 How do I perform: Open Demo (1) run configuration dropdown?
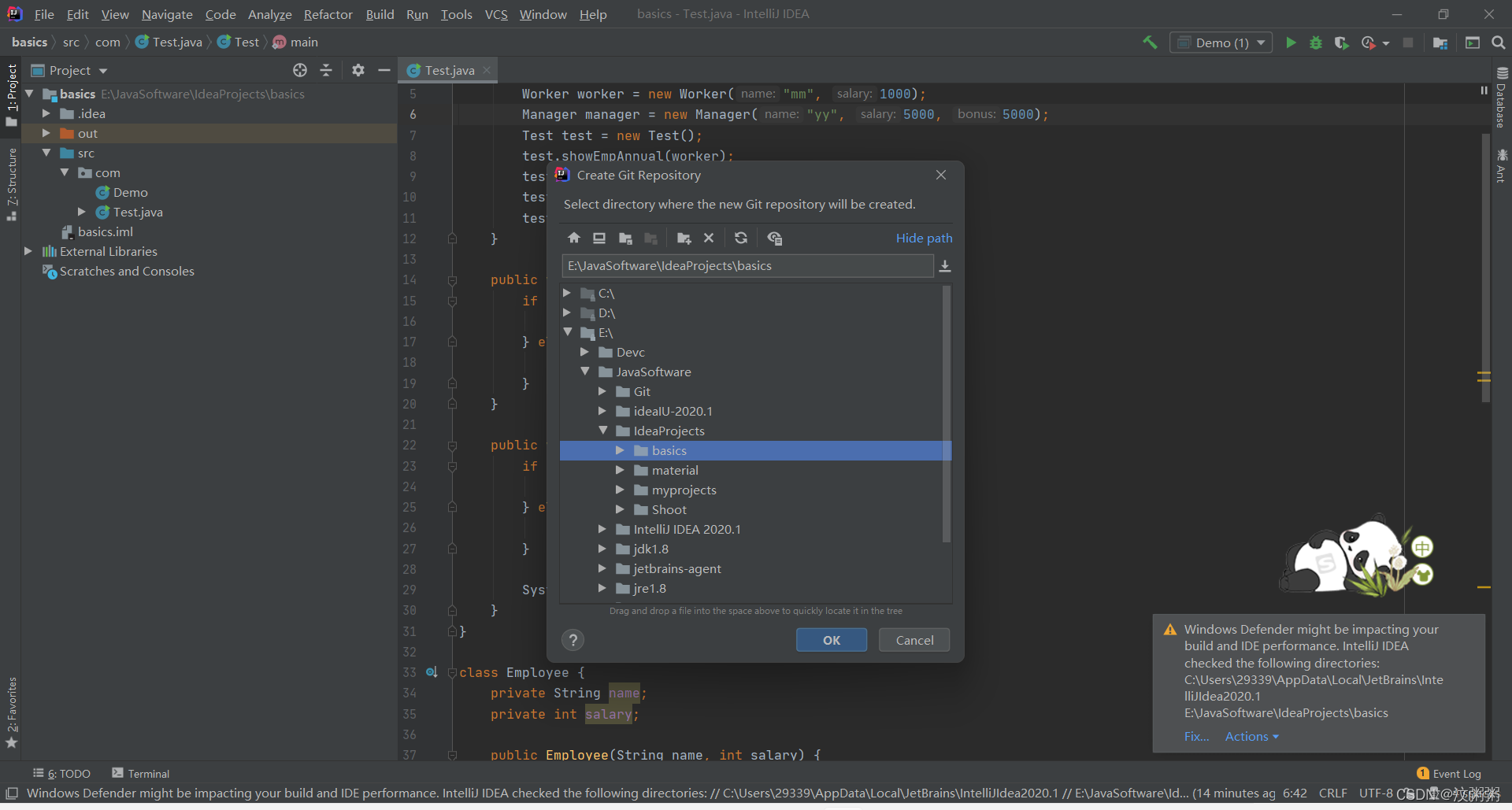(x=1221, y=43)
